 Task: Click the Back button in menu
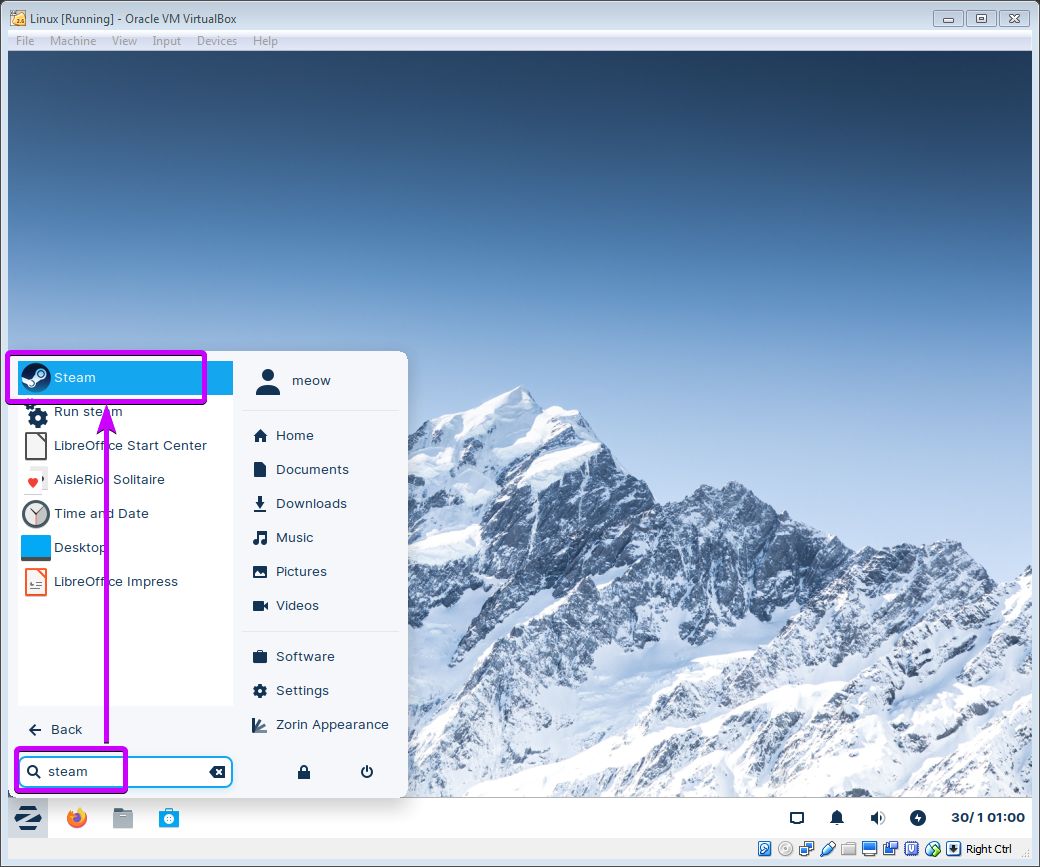click(x=56, y=730)
